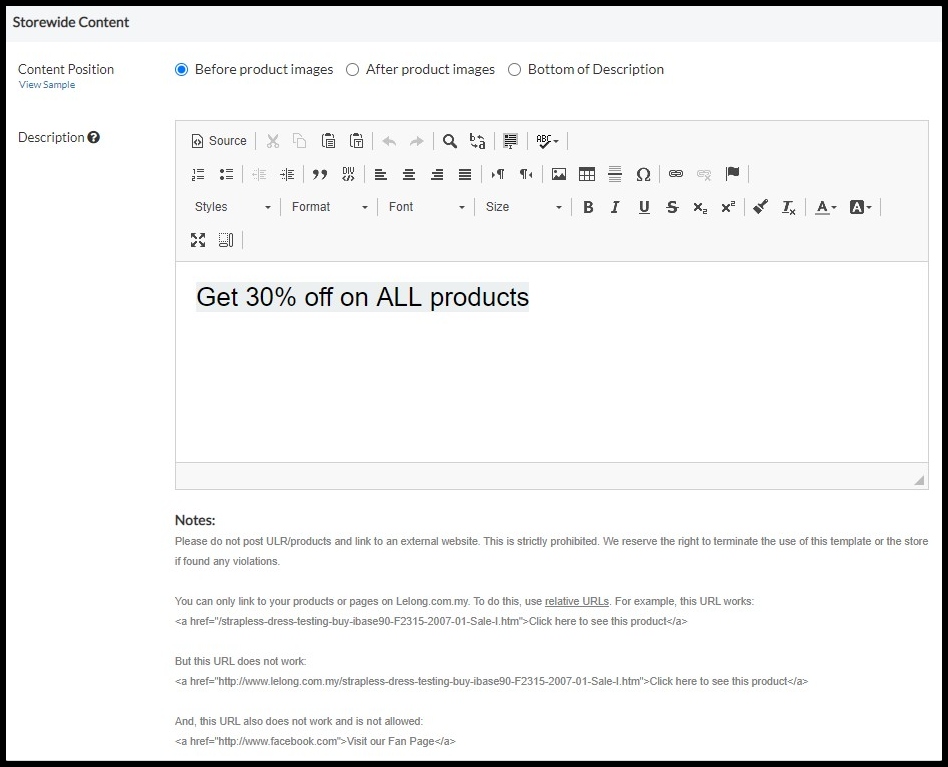Click the Unlink icon
The width and height of the screenshot is (948, 767).
coord(704,174)
